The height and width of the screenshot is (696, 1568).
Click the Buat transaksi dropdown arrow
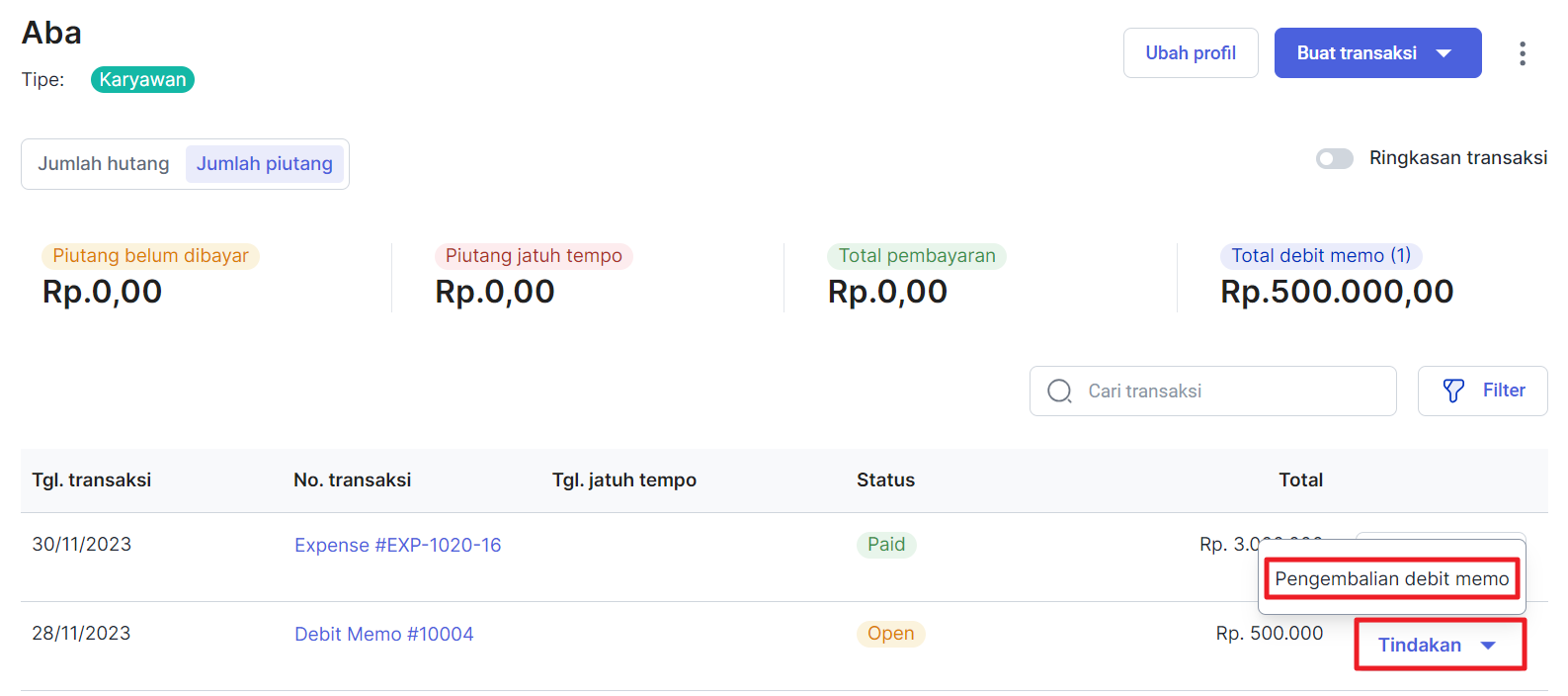pos(1444,53)
